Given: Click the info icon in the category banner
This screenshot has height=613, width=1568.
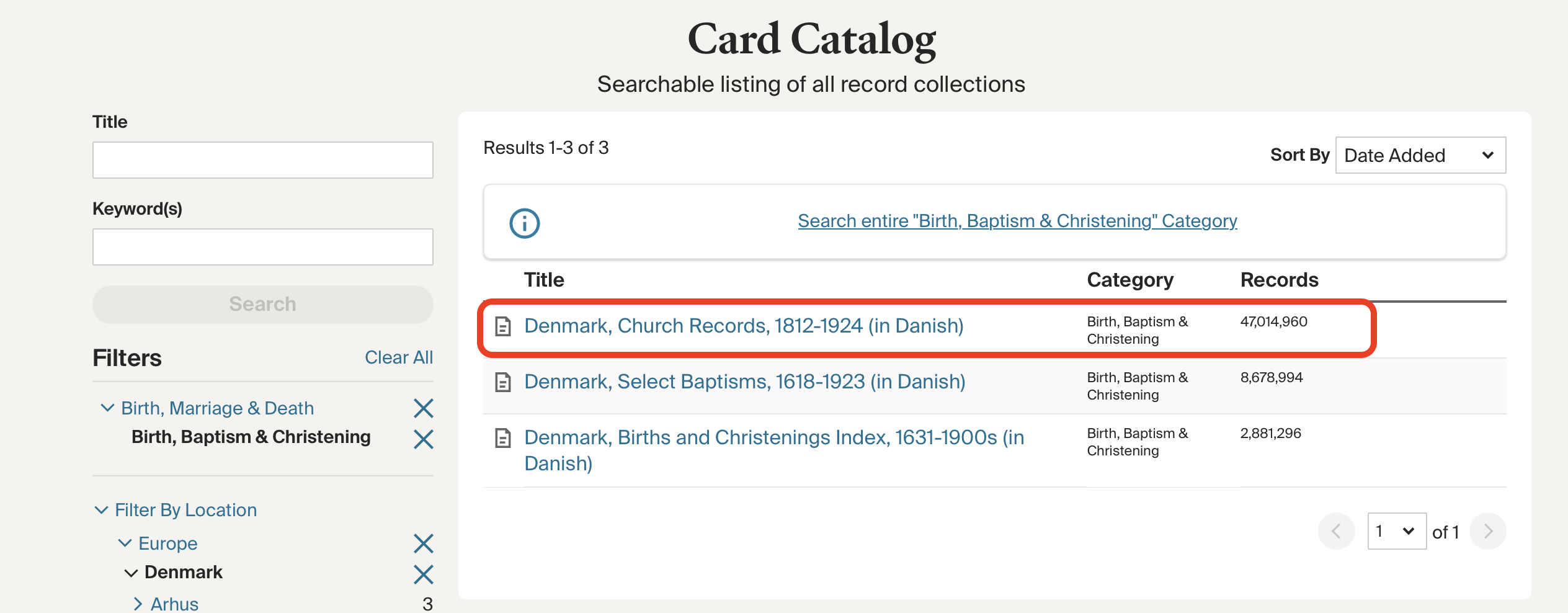Looking at the screenshot, I should click(x=524, y=223).
